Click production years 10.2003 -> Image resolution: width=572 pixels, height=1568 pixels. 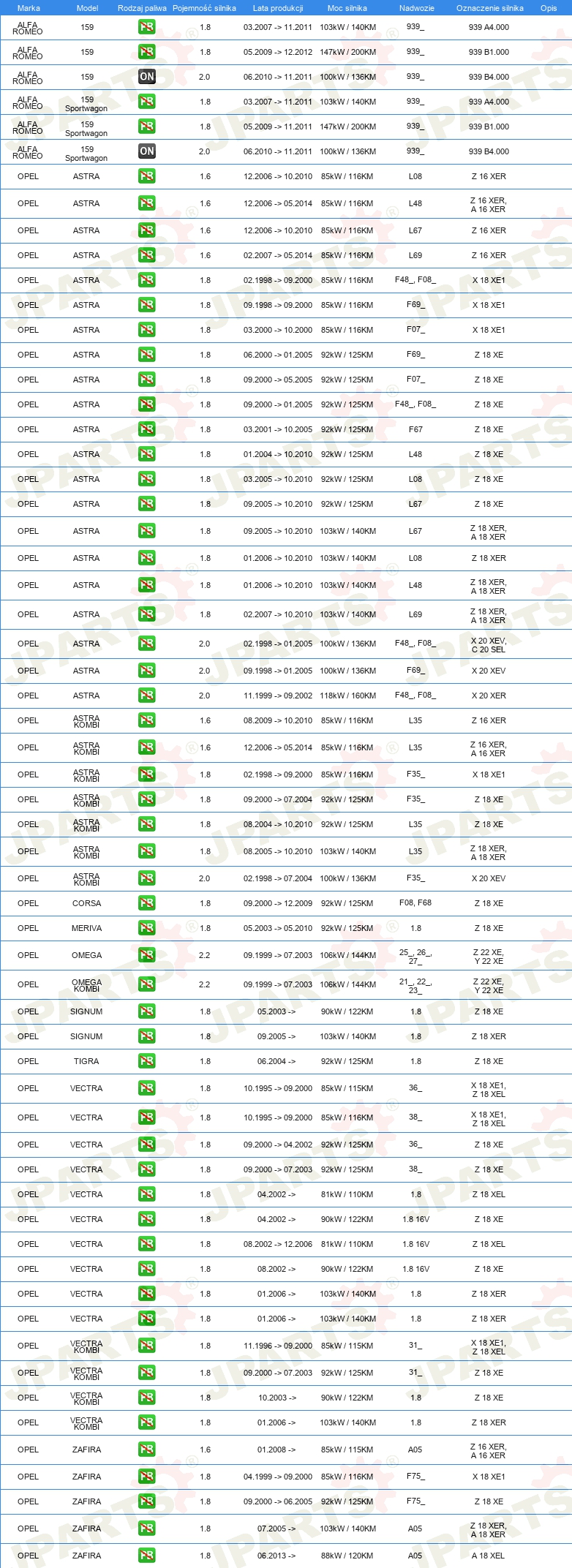pyautogui.click(x=276, y=1398)
